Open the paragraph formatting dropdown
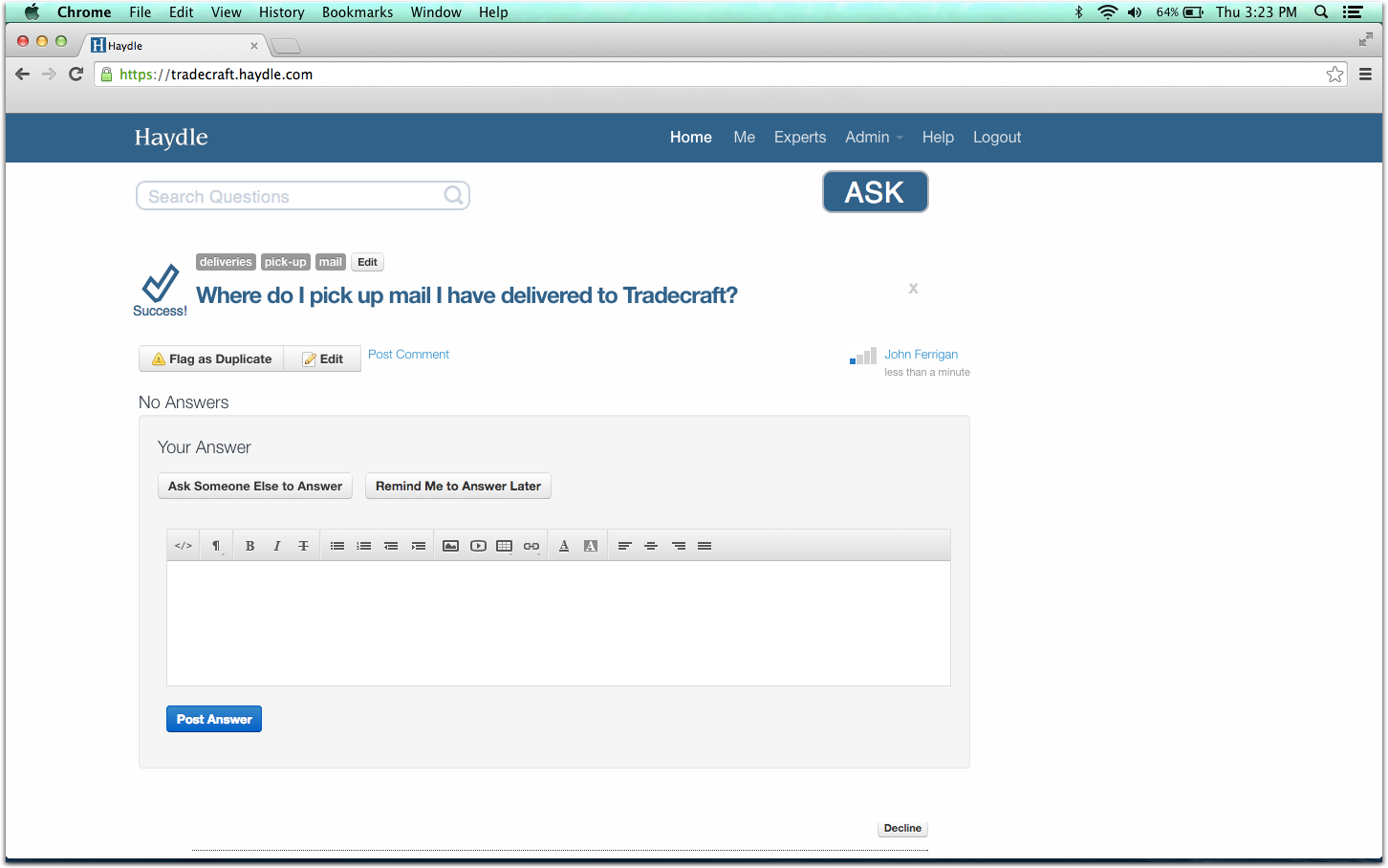Viewport: 1388px width, 868px height. click(217, 546)
